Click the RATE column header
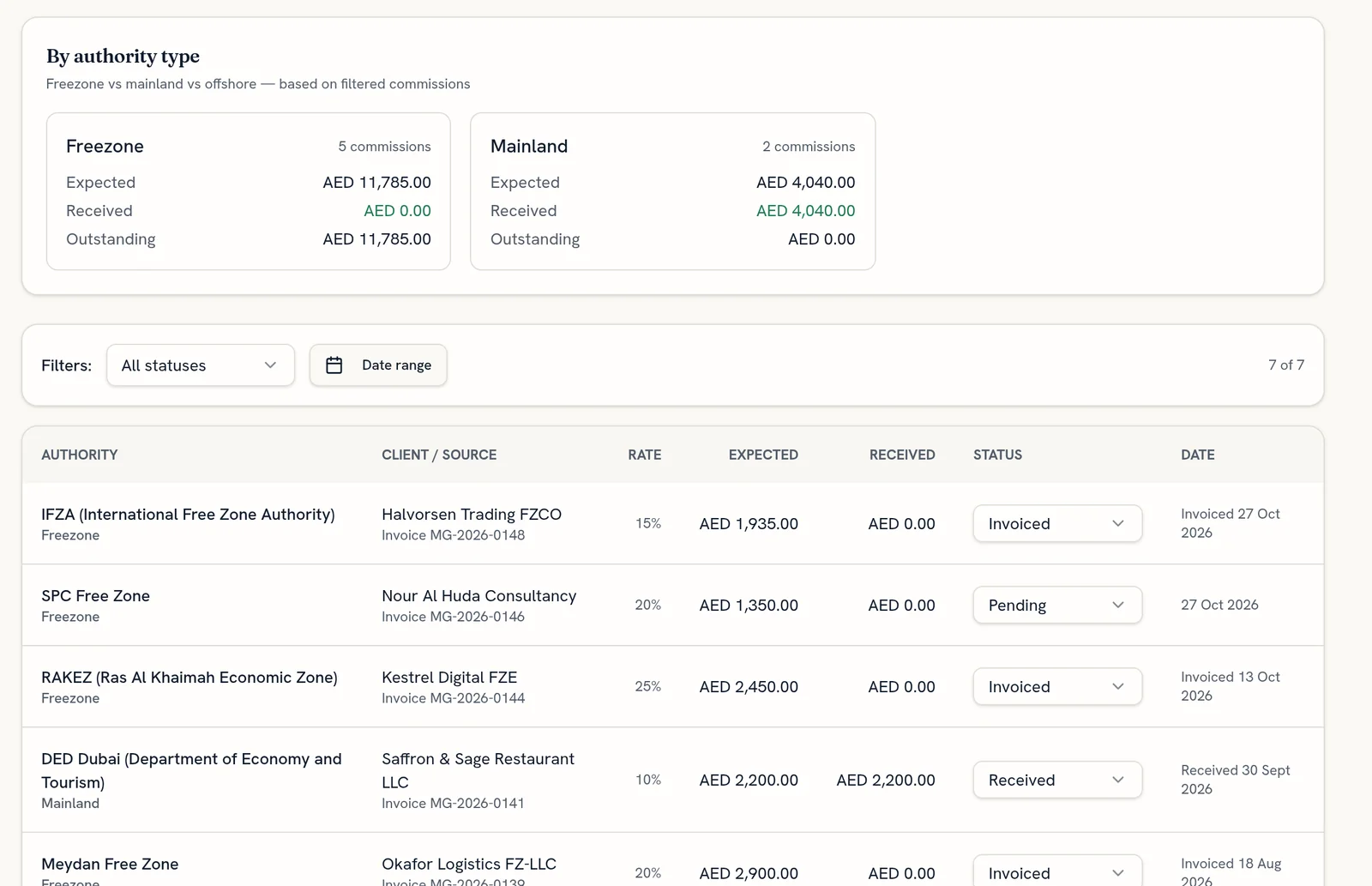This screenshot has width=1372, height=886. coord(645,455)
